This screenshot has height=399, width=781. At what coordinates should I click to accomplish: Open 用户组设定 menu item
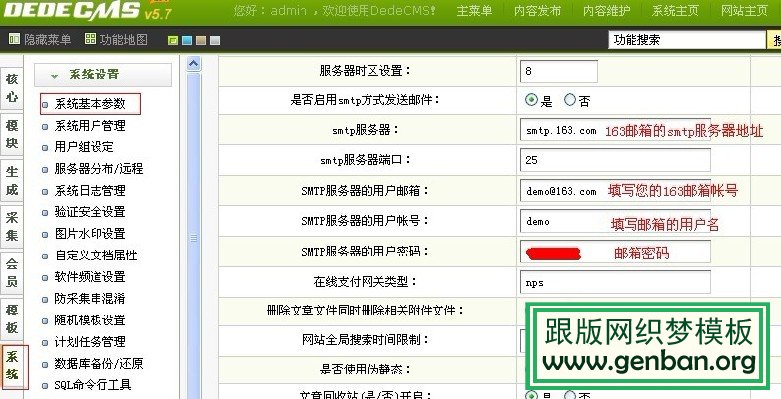point(84,147)
